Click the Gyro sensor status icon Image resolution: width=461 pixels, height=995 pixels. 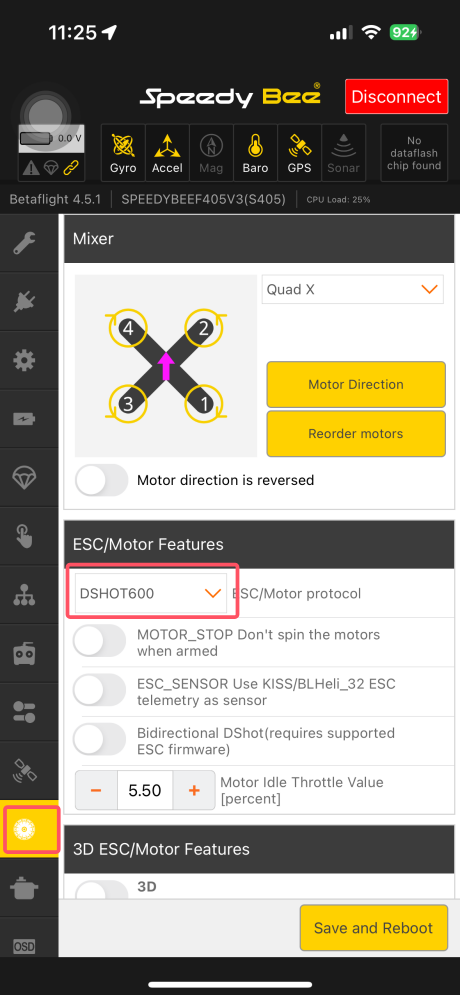(x=123, y=153)
